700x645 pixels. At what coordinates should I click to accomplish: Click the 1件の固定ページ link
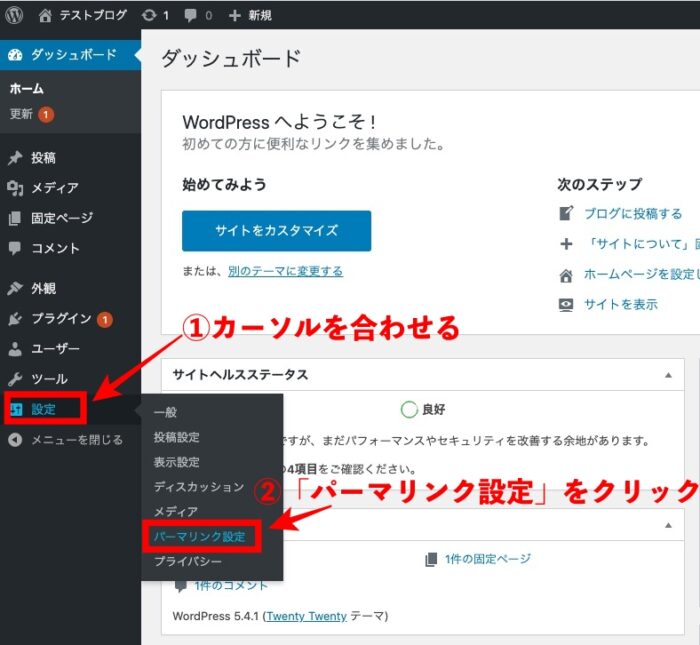488,559
